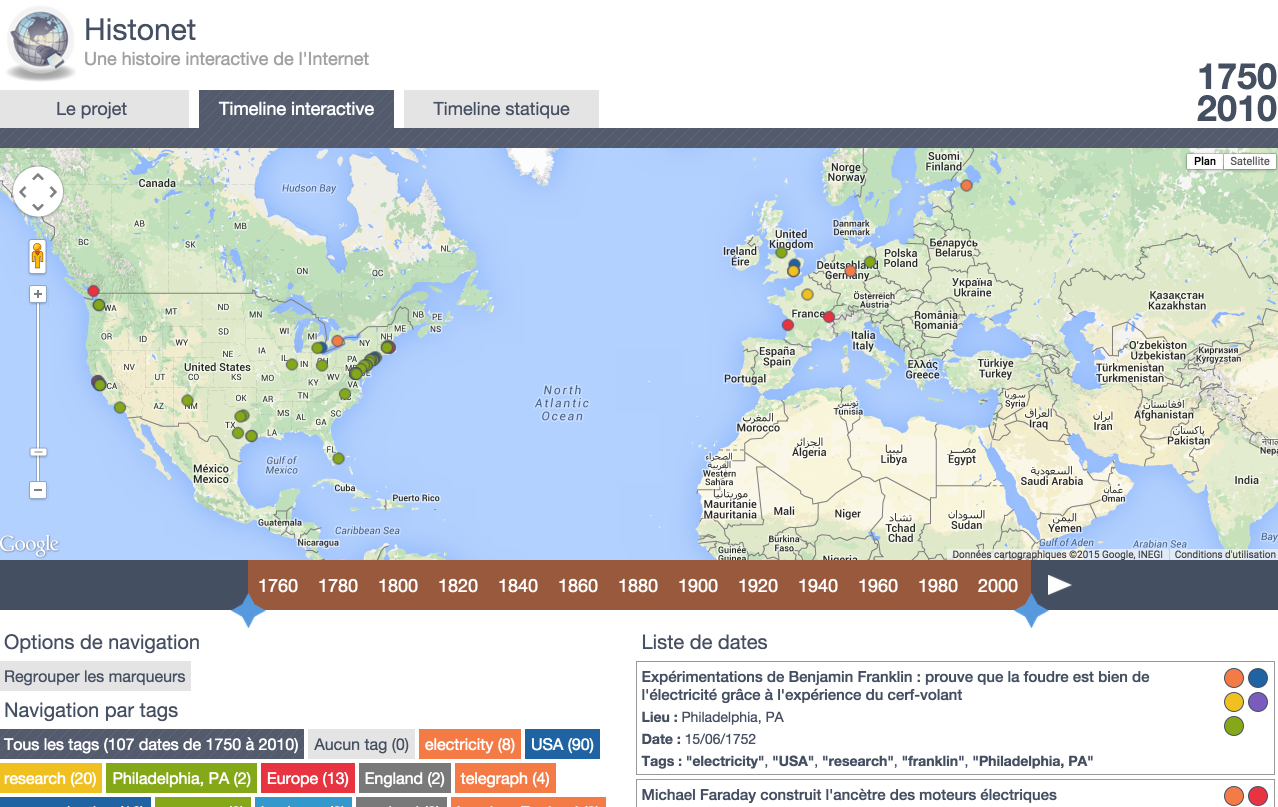Viewport: 1278px width, 807px height.
Task: Click the "Navigation par tags" heading
Action: pyautogui.click(x=91, y=710)
